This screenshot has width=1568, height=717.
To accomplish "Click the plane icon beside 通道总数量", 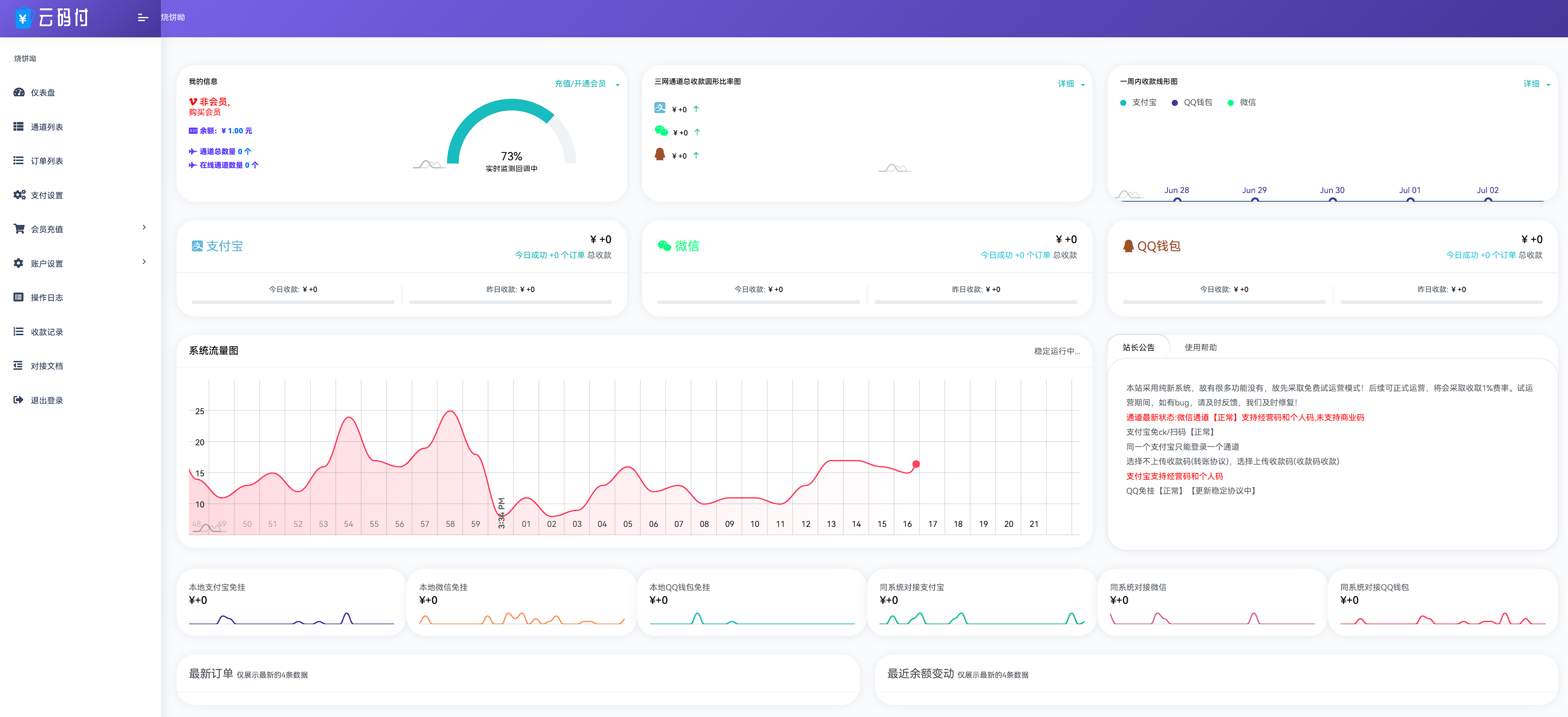I will [192, 152].
